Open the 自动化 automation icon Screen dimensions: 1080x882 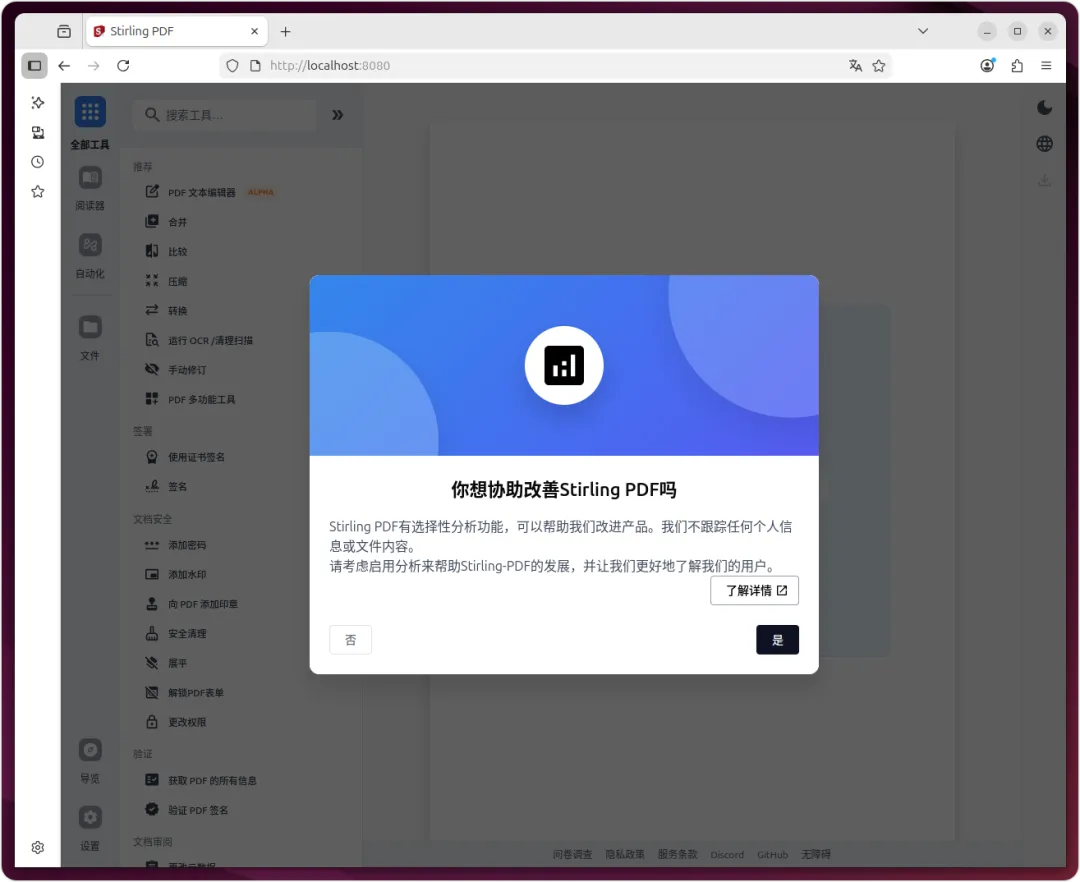coord(90,244)
